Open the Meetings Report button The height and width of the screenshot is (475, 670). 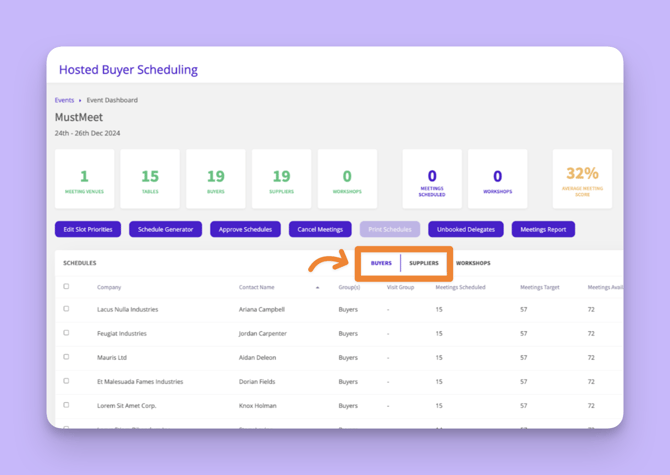pos(543,229)
